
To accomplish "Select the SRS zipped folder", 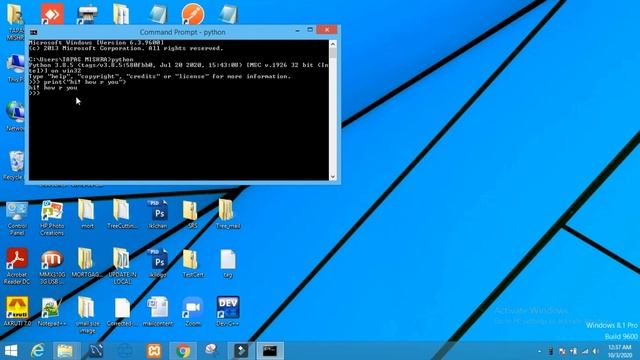I will tap(192, 214).
